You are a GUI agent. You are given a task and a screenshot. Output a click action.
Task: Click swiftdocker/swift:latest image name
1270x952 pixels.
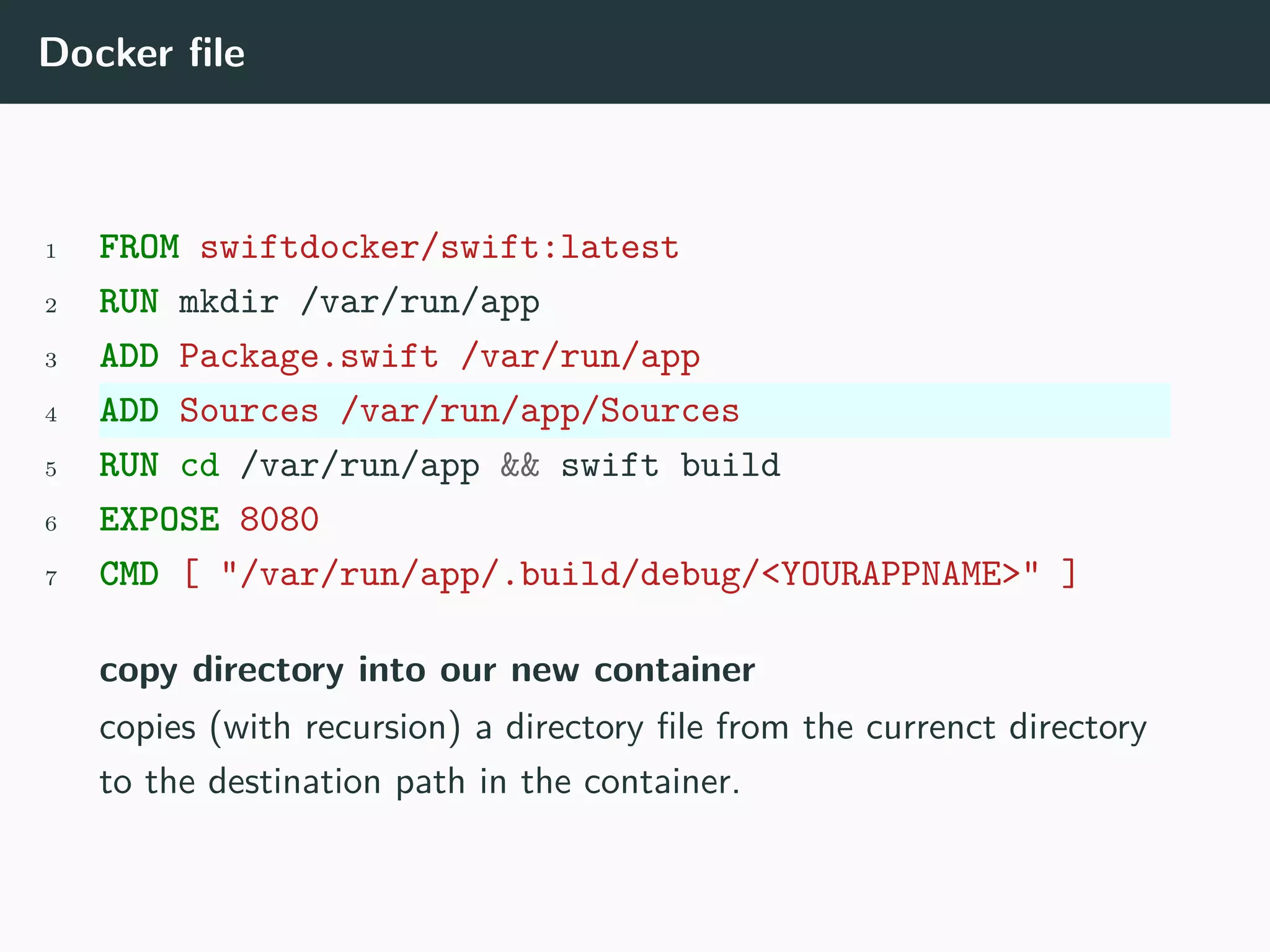coord(439,247)
